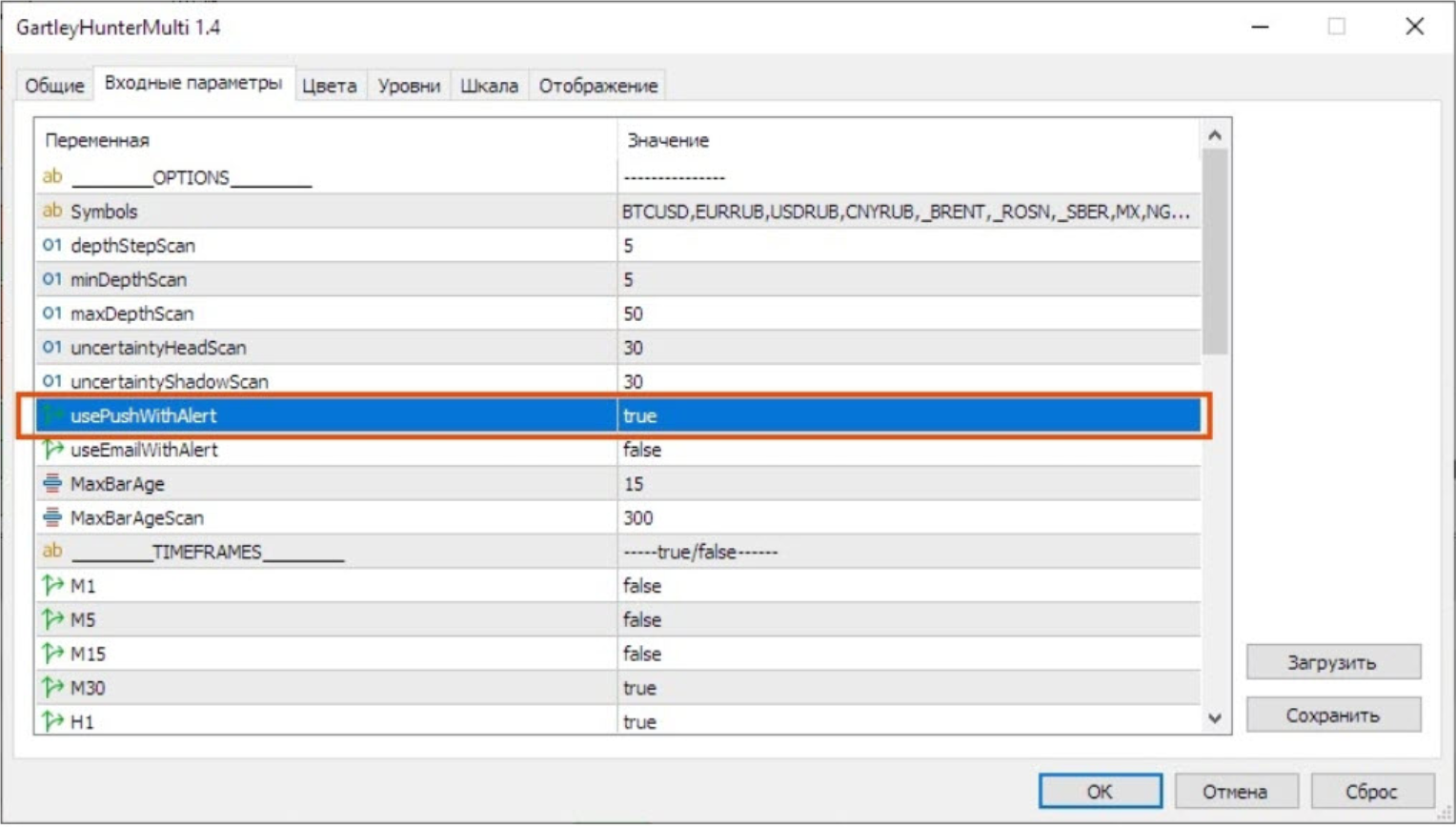Select the Входные параметры tab
This screenshot has height=827, width=1456.
click(x=193, y=83)
